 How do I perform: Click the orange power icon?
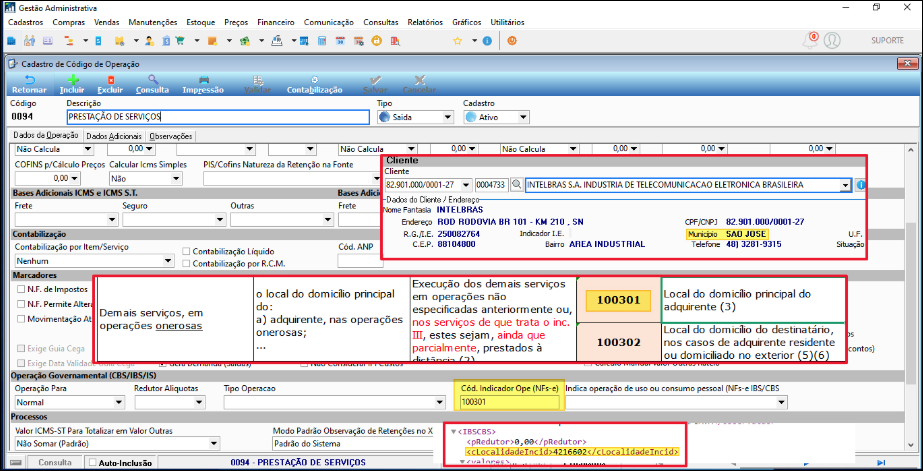pos(512,41)
